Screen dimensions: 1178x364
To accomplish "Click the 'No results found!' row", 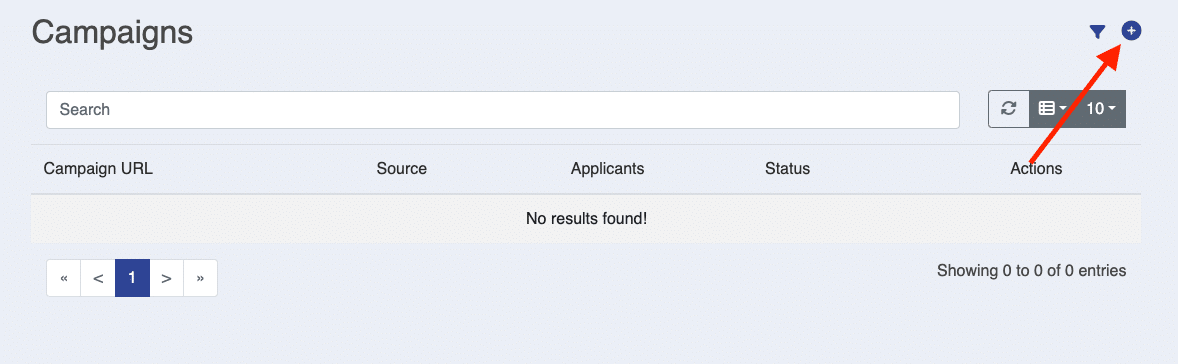I will tap(586, 219).
